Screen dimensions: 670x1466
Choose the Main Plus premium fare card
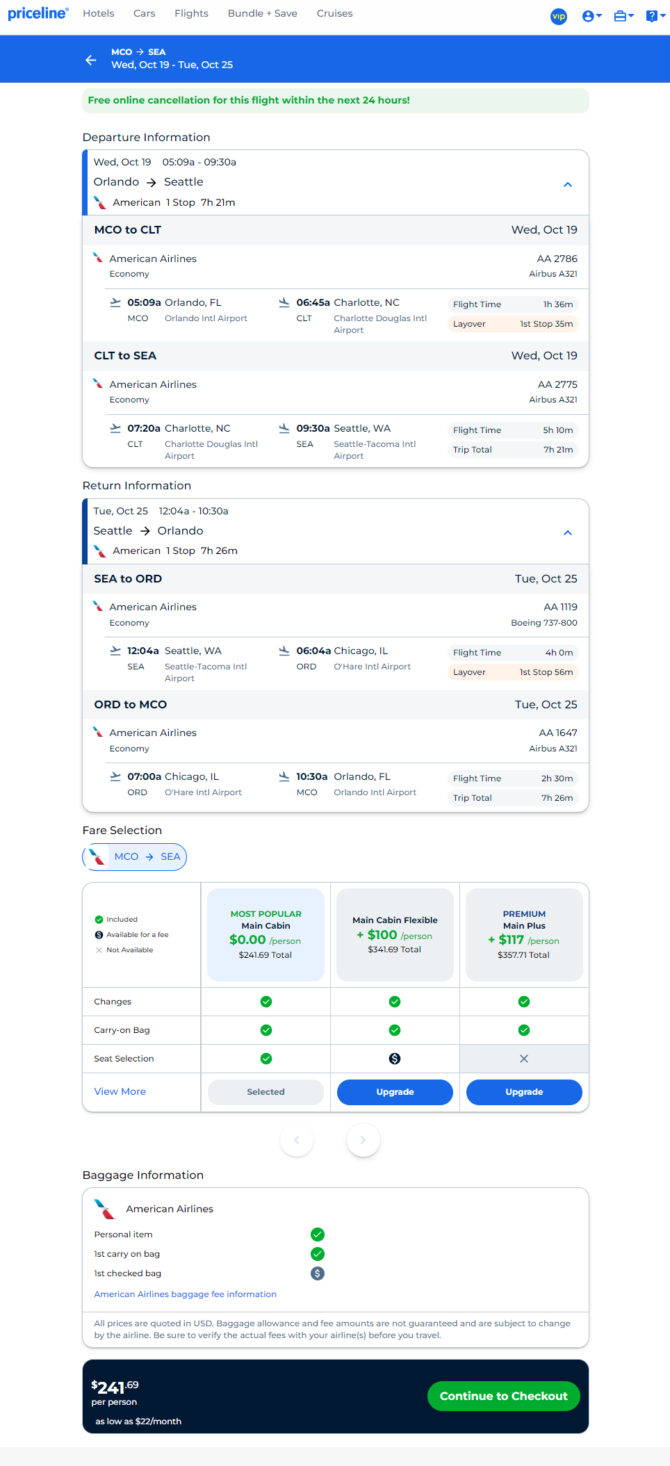point(524,935)
